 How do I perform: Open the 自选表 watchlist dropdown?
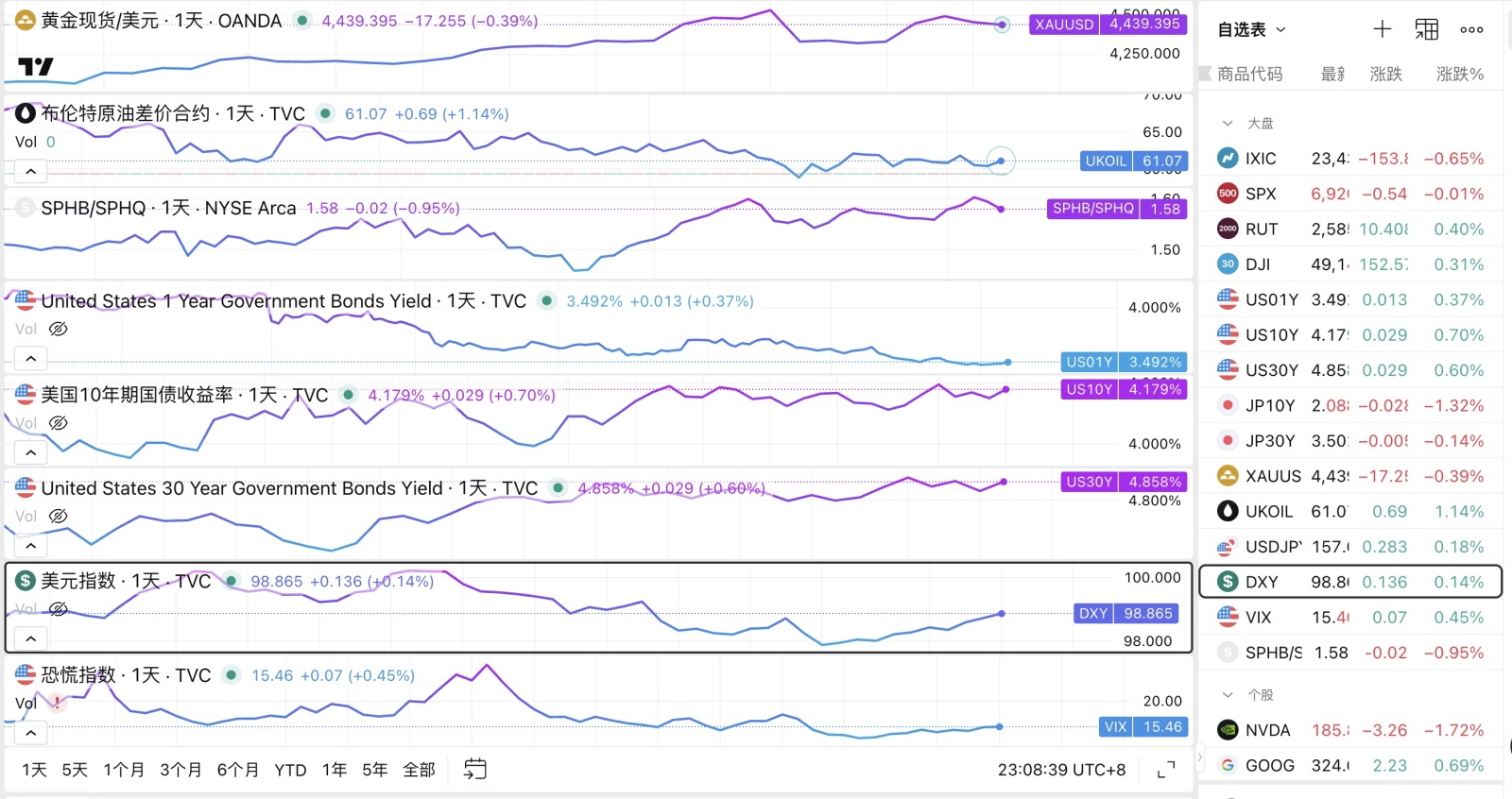(x=1251, y=30)
